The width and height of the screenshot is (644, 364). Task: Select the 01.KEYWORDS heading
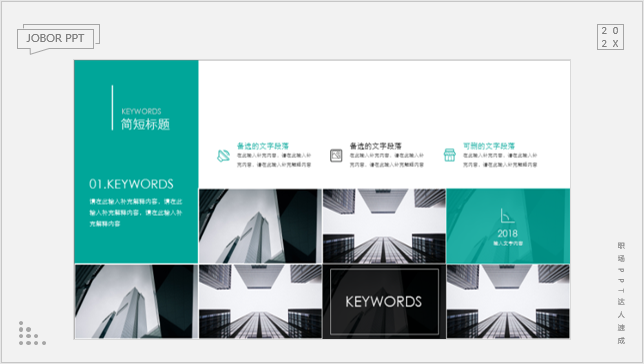pyautogui.click(x=131, y=184)
